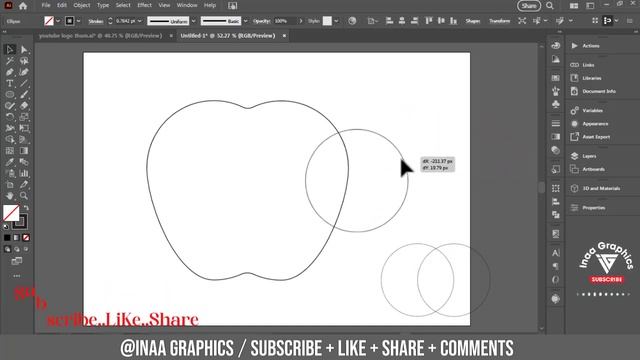640x360 pixels.
Task: Select the Shaper pencil tool
Action: 10,106
